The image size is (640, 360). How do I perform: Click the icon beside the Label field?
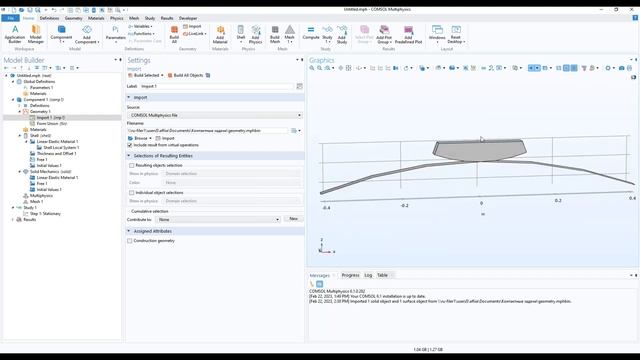tap(299, 86)
